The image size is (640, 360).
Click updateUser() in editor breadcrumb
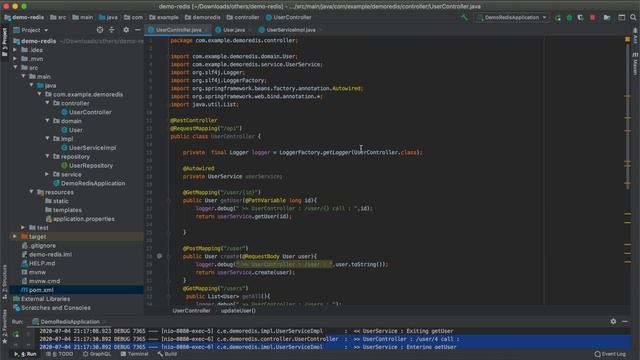(238, 311)
